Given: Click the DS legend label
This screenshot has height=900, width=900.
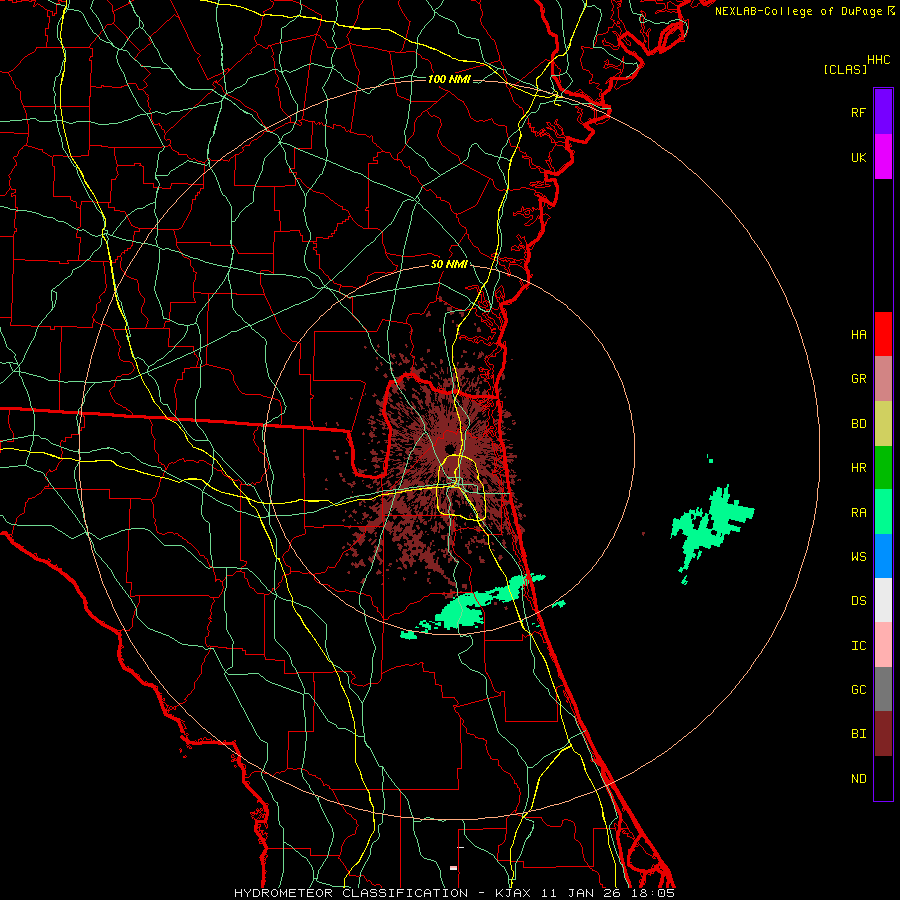Looking at the screenshot, I should (x=858, y=601).
